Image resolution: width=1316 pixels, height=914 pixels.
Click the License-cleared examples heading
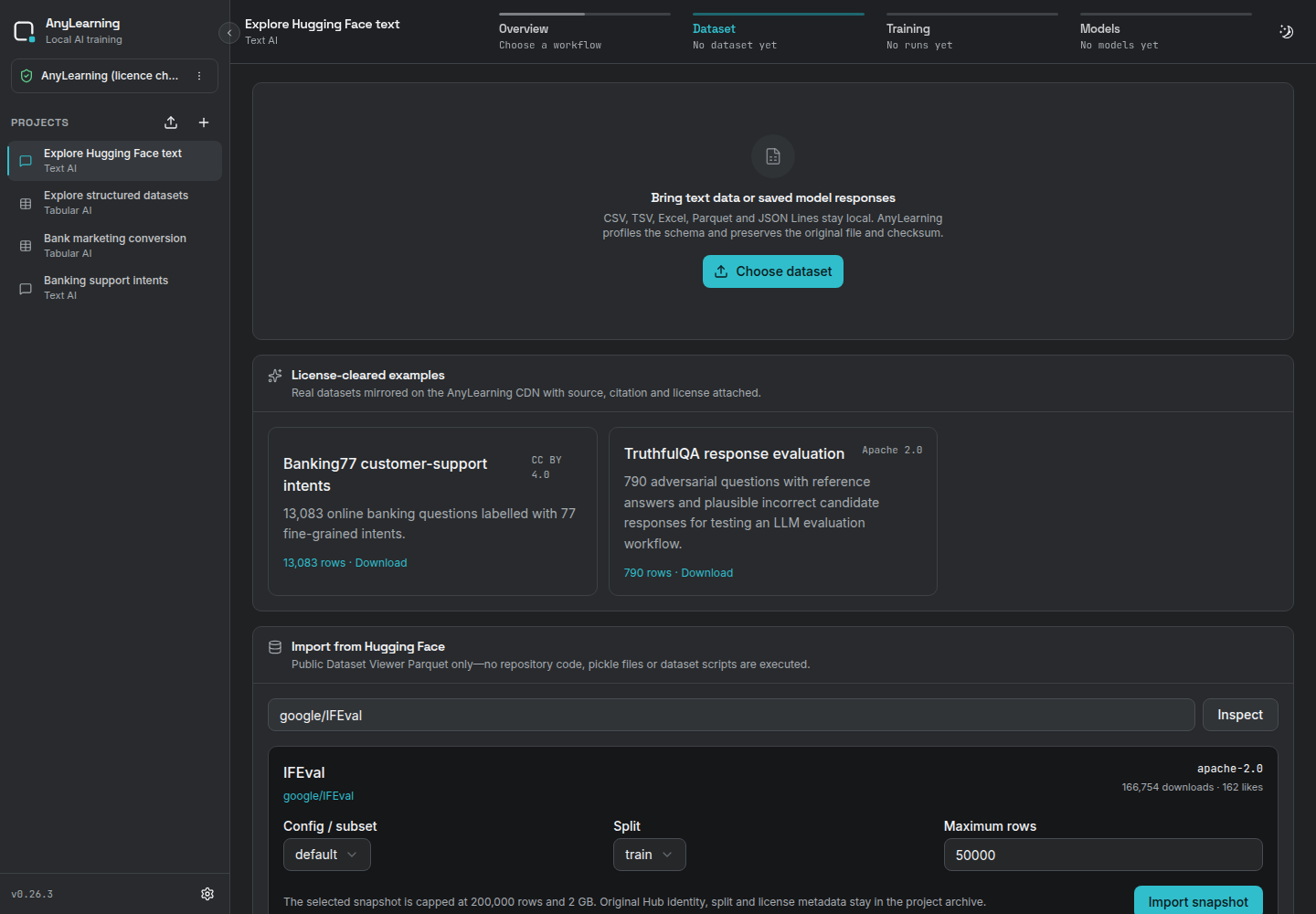pyautogui.click(x=368, y=376)
